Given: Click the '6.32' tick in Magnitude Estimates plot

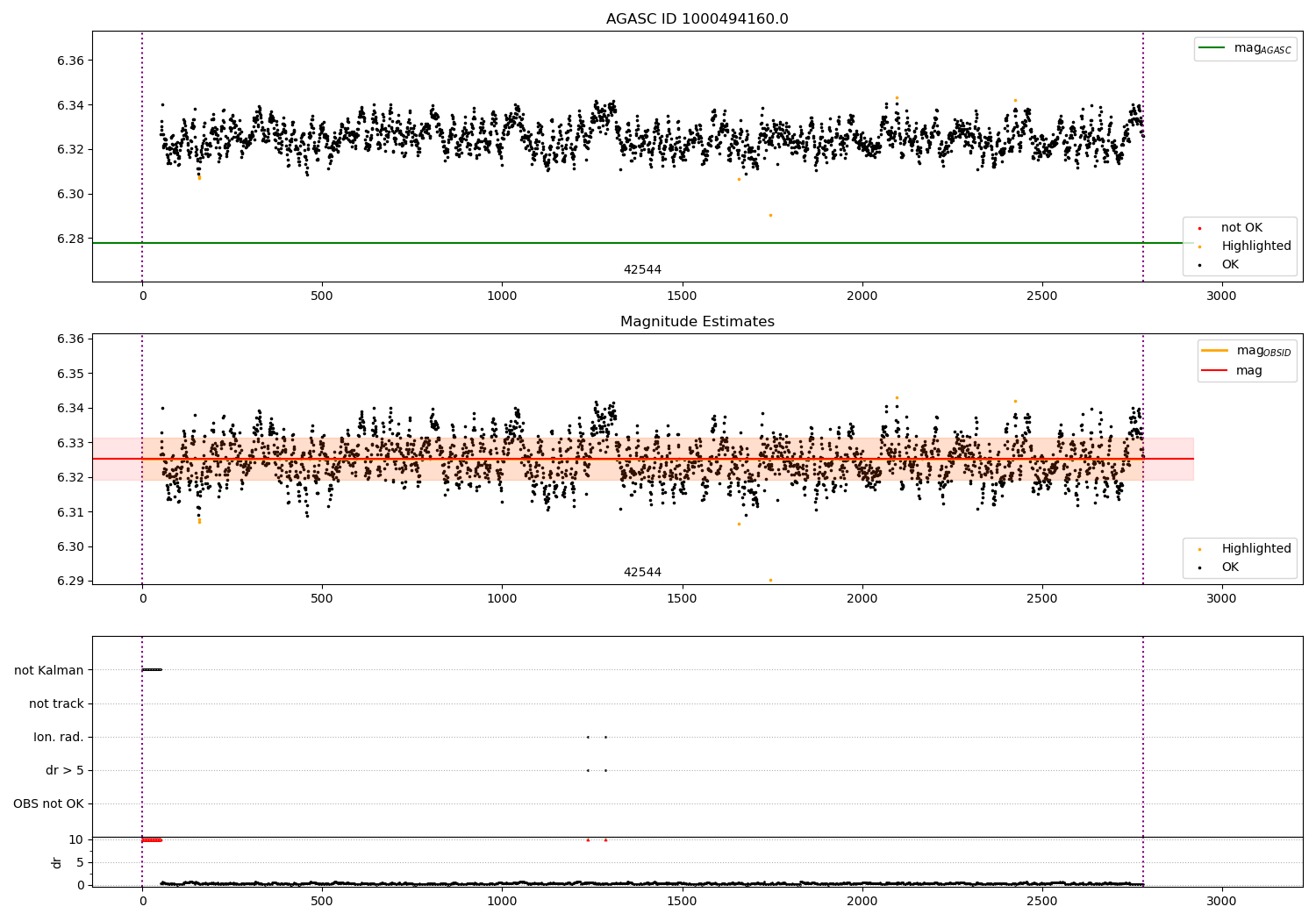Looking at the screenshot, I should coord(70,478).
